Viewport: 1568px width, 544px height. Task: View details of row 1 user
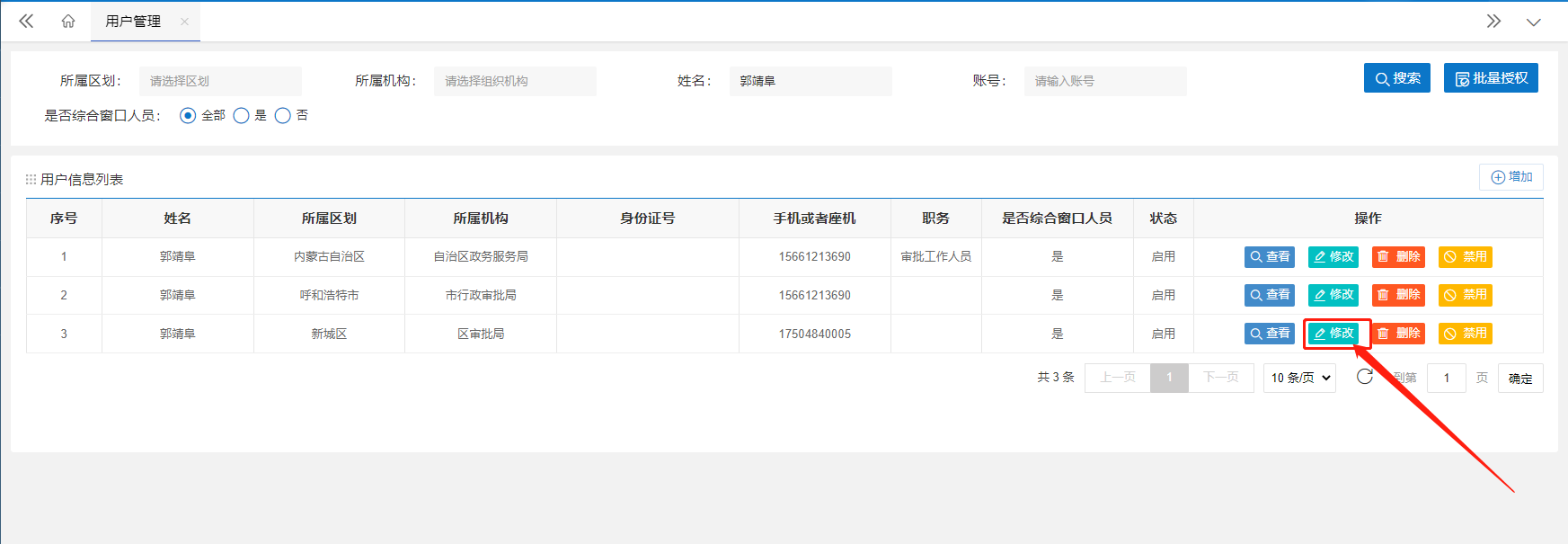pyautogui.click(x=1269, y=257)
